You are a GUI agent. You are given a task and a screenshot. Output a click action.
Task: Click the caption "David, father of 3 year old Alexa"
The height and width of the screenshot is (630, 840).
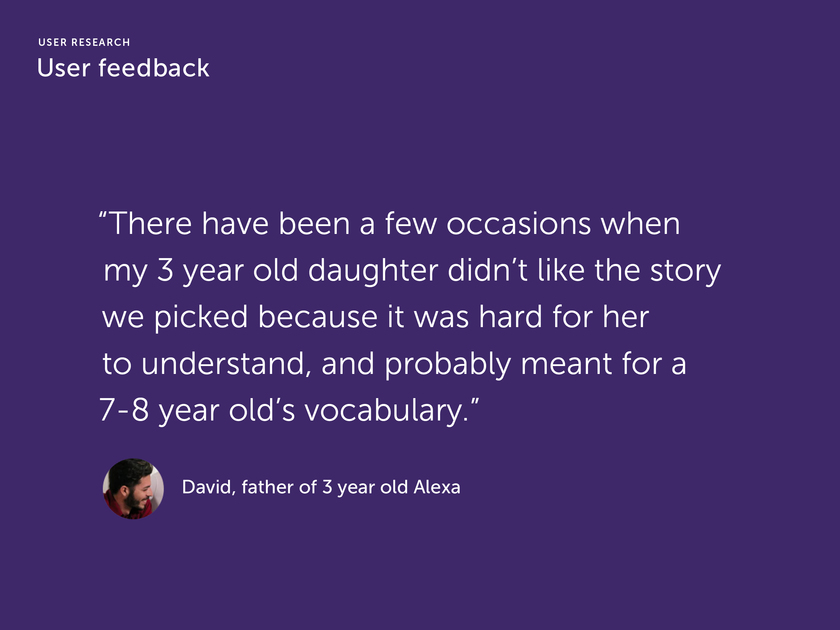[321, 487]
